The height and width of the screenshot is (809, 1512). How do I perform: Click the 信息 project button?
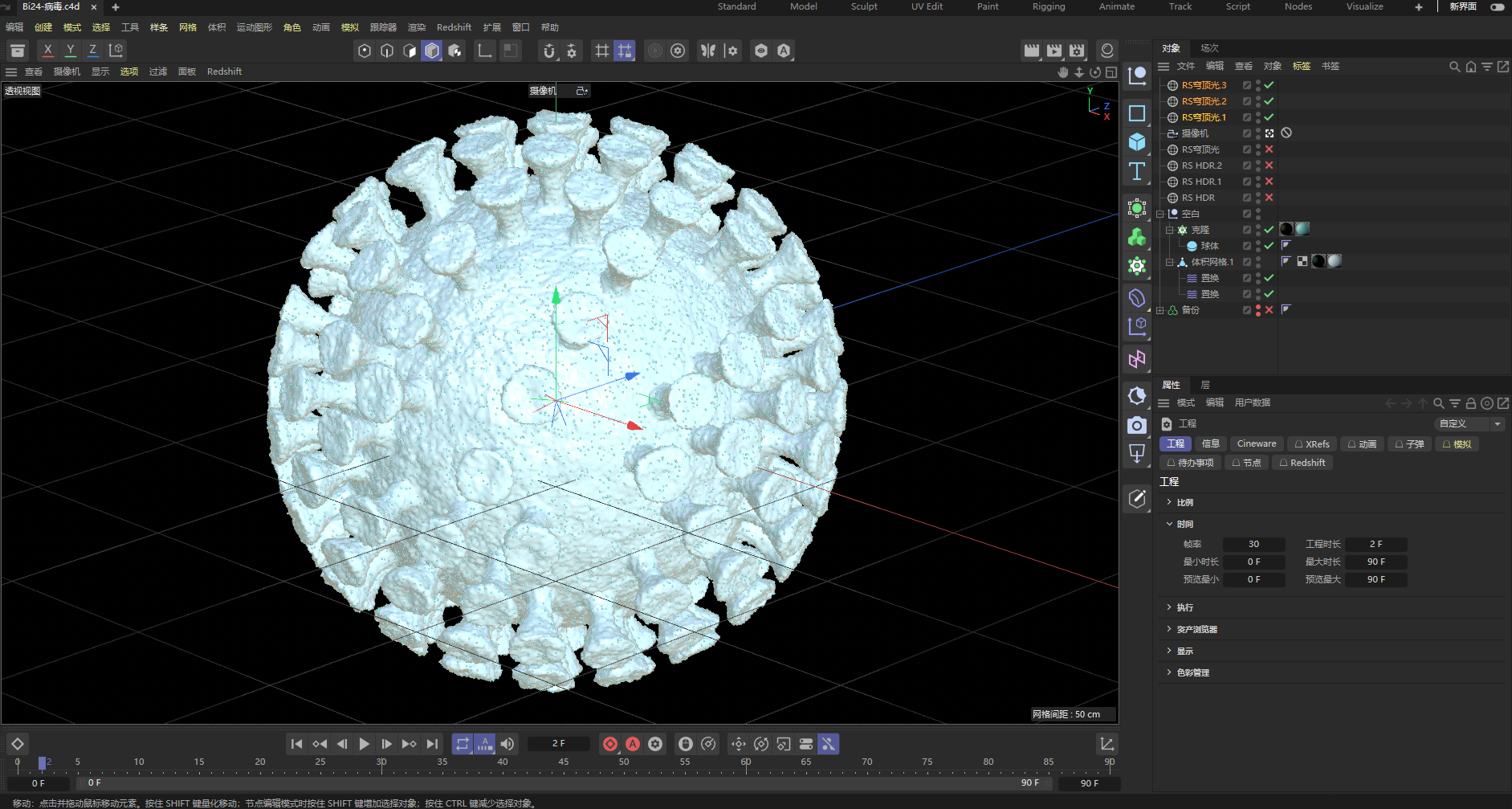[x=1211, y=444]
